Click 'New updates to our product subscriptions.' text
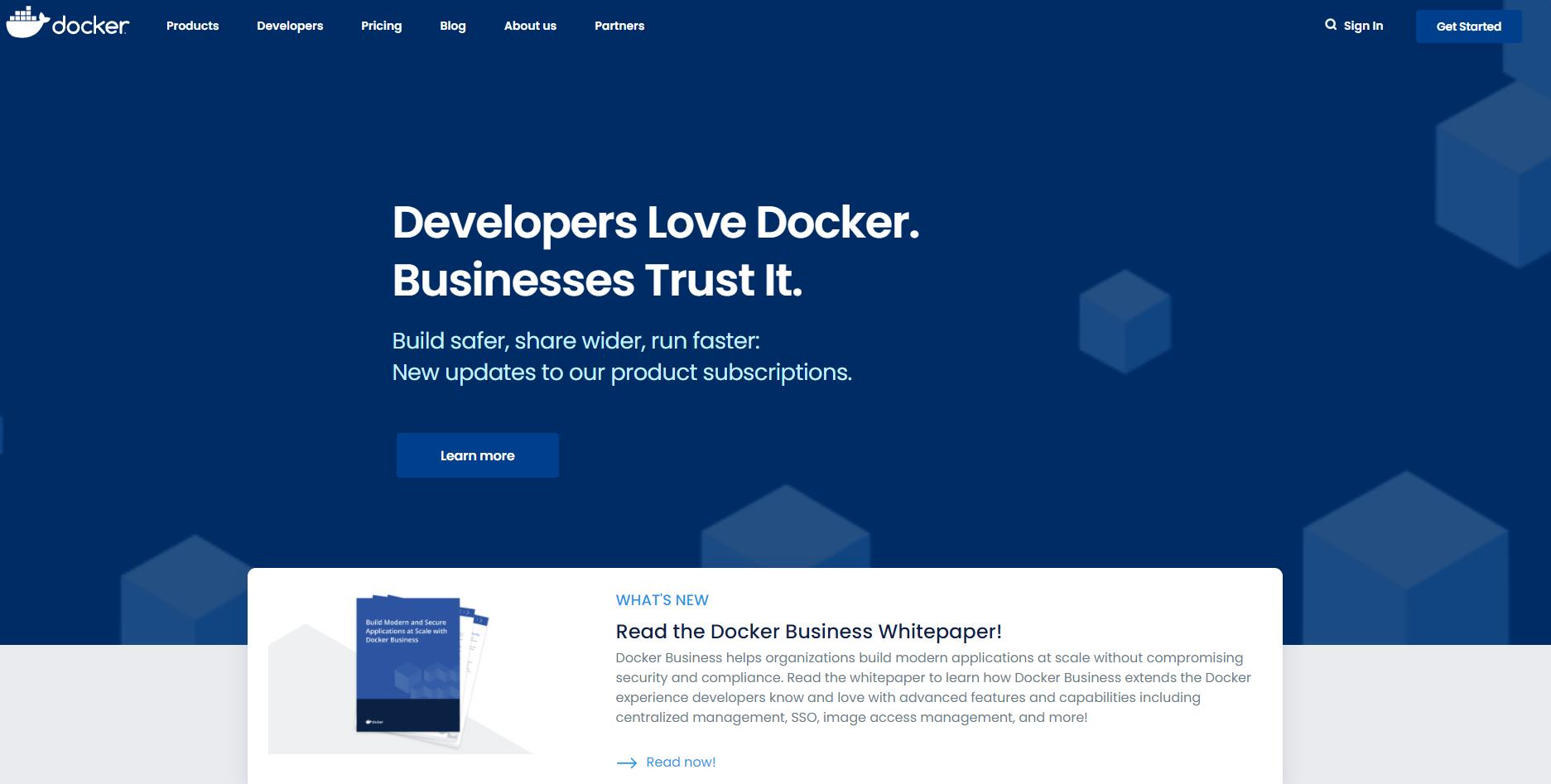This screenshot has height=784, width=1551. (622, 372)
